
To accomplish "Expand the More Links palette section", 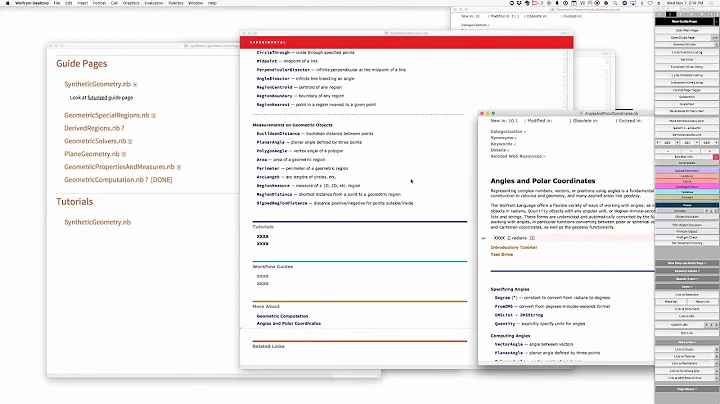I will (x=686, y=342).
